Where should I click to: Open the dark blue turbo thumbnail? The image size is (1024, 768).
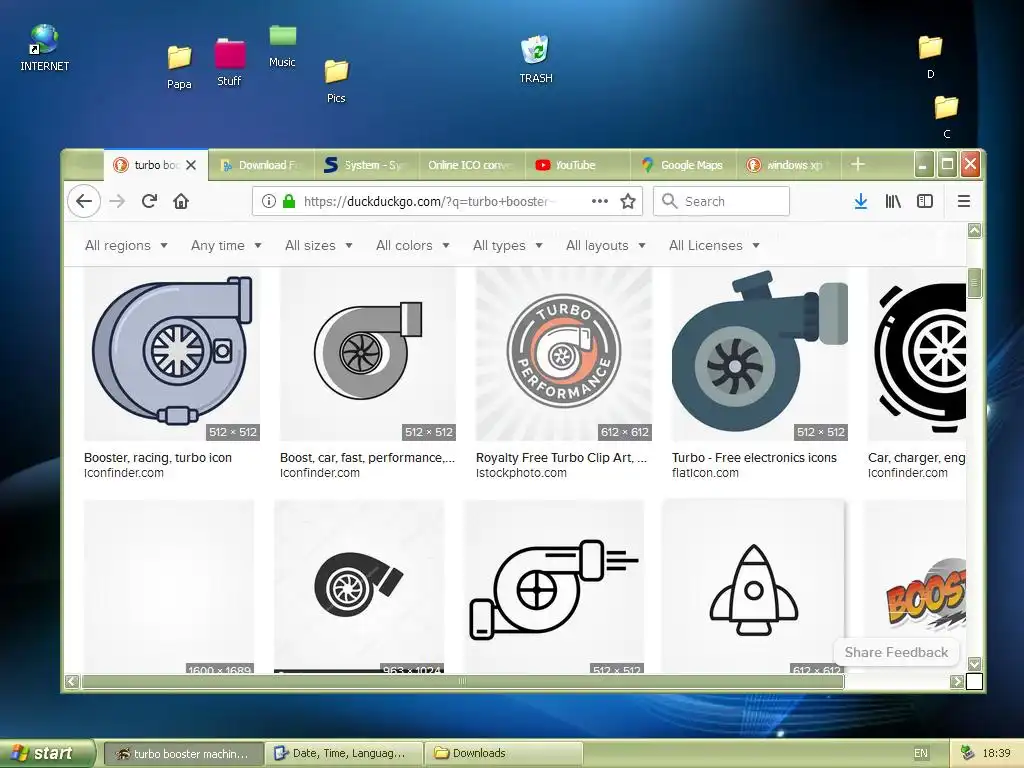click(760, 354)
